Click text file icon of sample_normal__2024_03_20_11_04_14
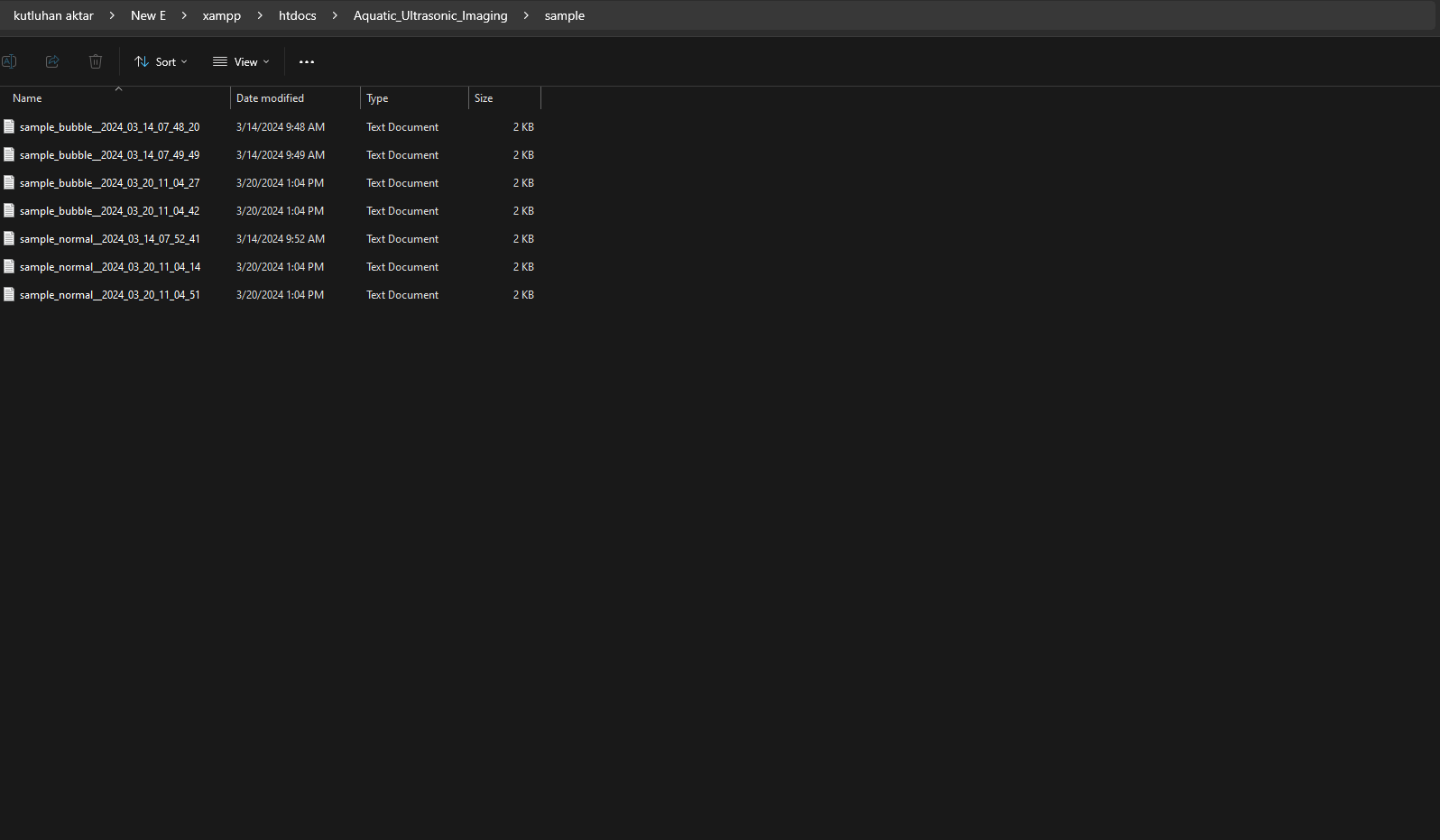The image size is (1440, 840). pos(9,266)
